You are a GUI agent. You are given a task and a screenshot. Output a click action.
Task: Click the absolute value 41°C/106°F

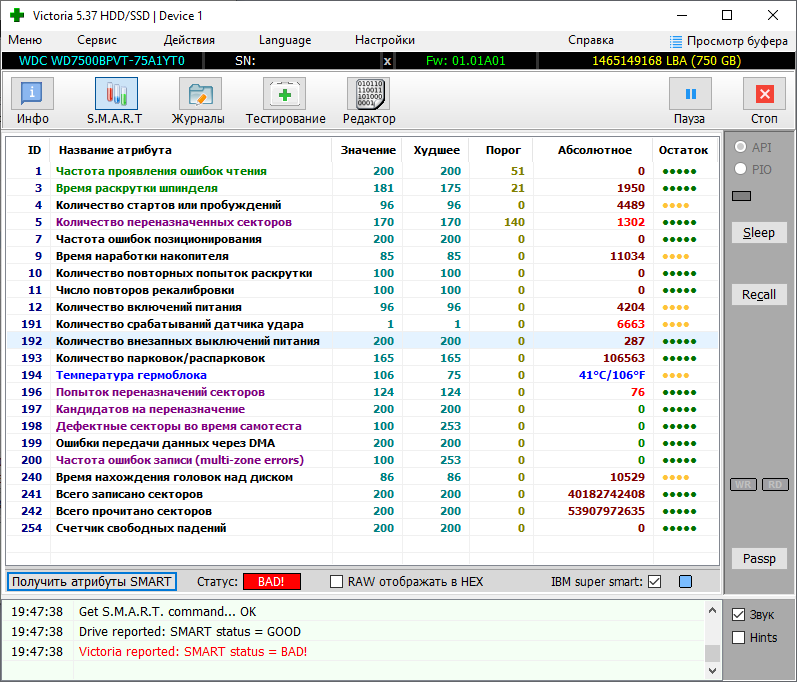coord(611,375)
